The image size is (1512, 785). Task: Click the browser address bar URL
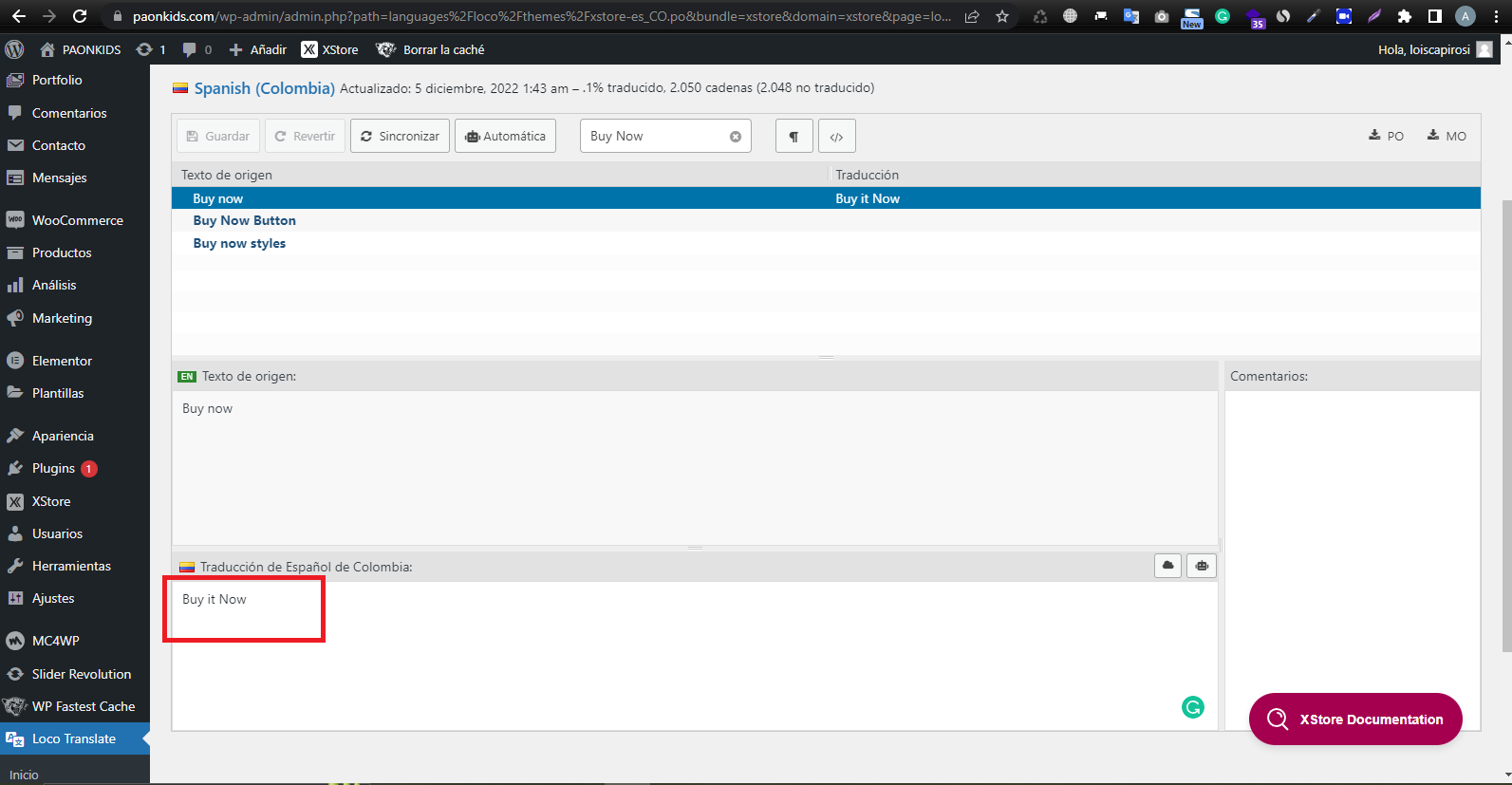pos(541,16)
